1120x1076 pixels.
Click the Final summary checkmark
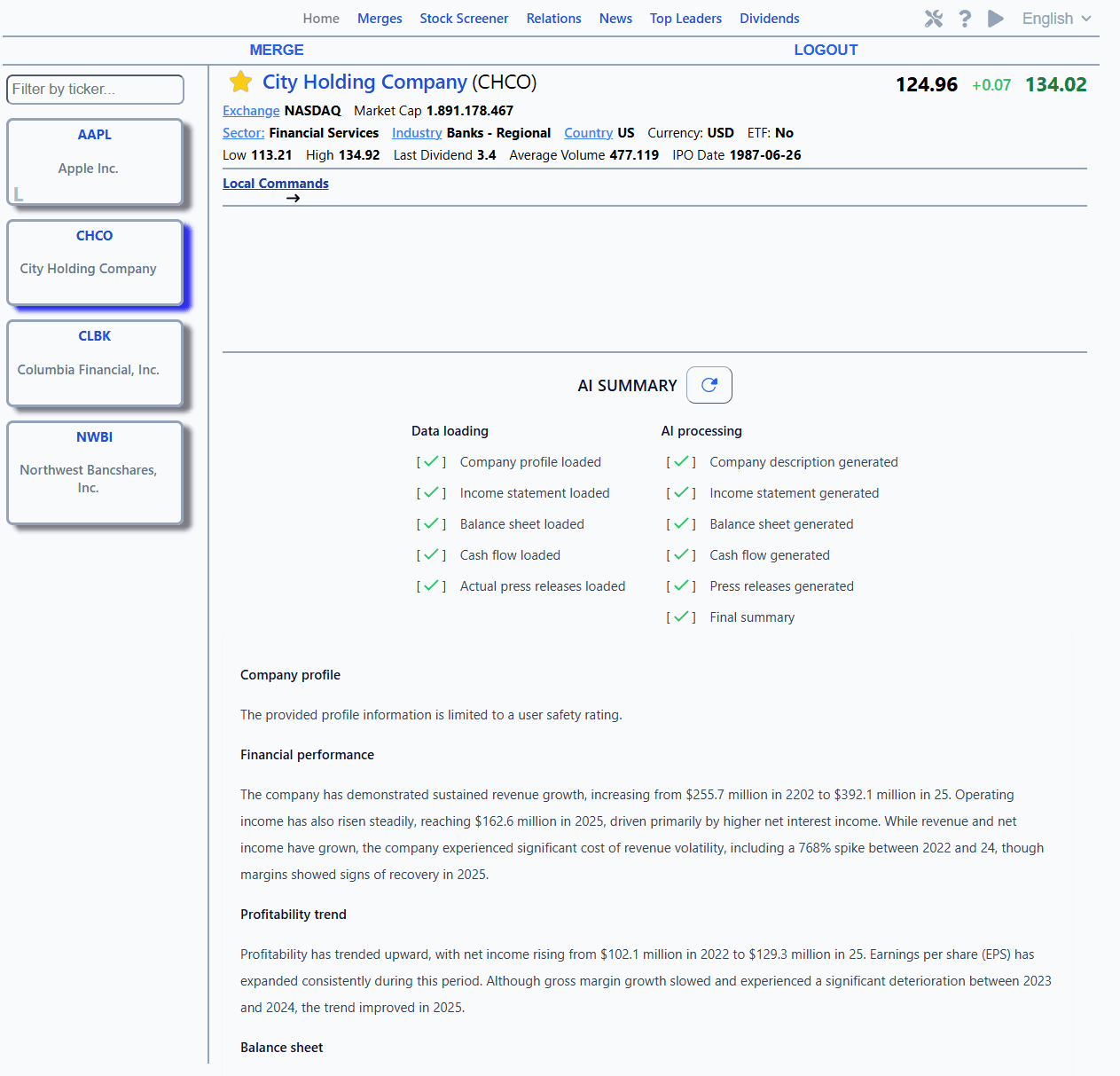[x=681, y=617]
